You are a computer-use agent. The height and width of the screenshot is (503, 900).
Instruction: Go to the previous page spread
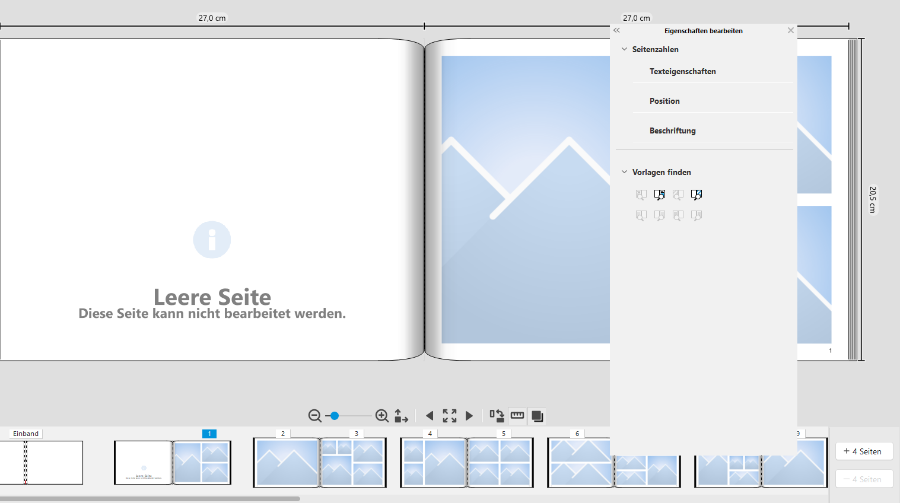click(429, 415)
